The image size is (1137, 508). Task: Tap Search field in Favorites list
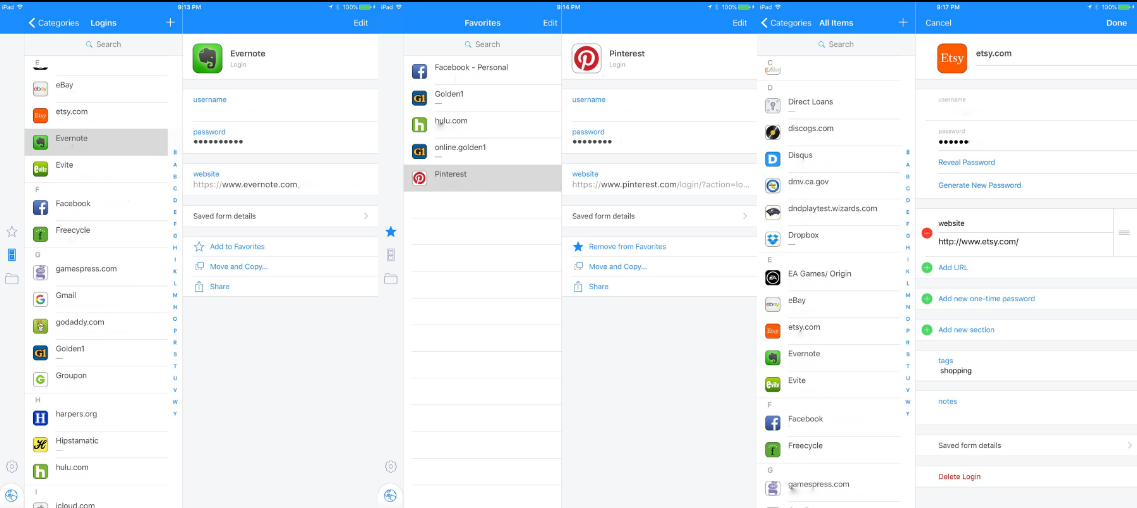click(x=482, y=44)
